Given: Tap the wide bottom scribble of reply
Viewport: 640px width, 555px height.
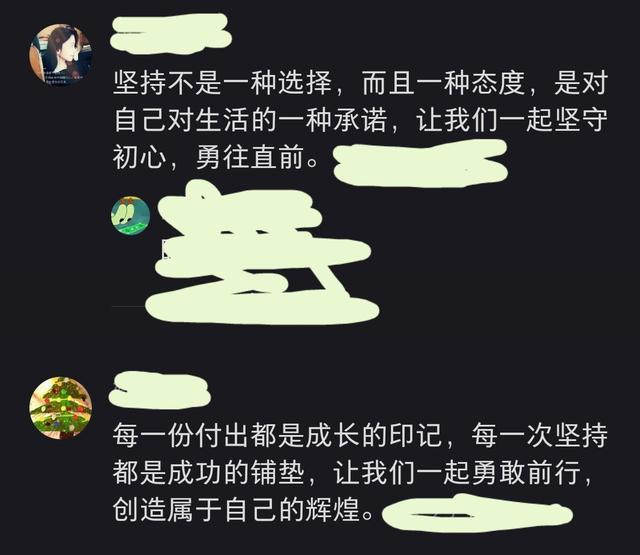Looking at the screenshot, I should pyautogui.click(x=262, y=308).
